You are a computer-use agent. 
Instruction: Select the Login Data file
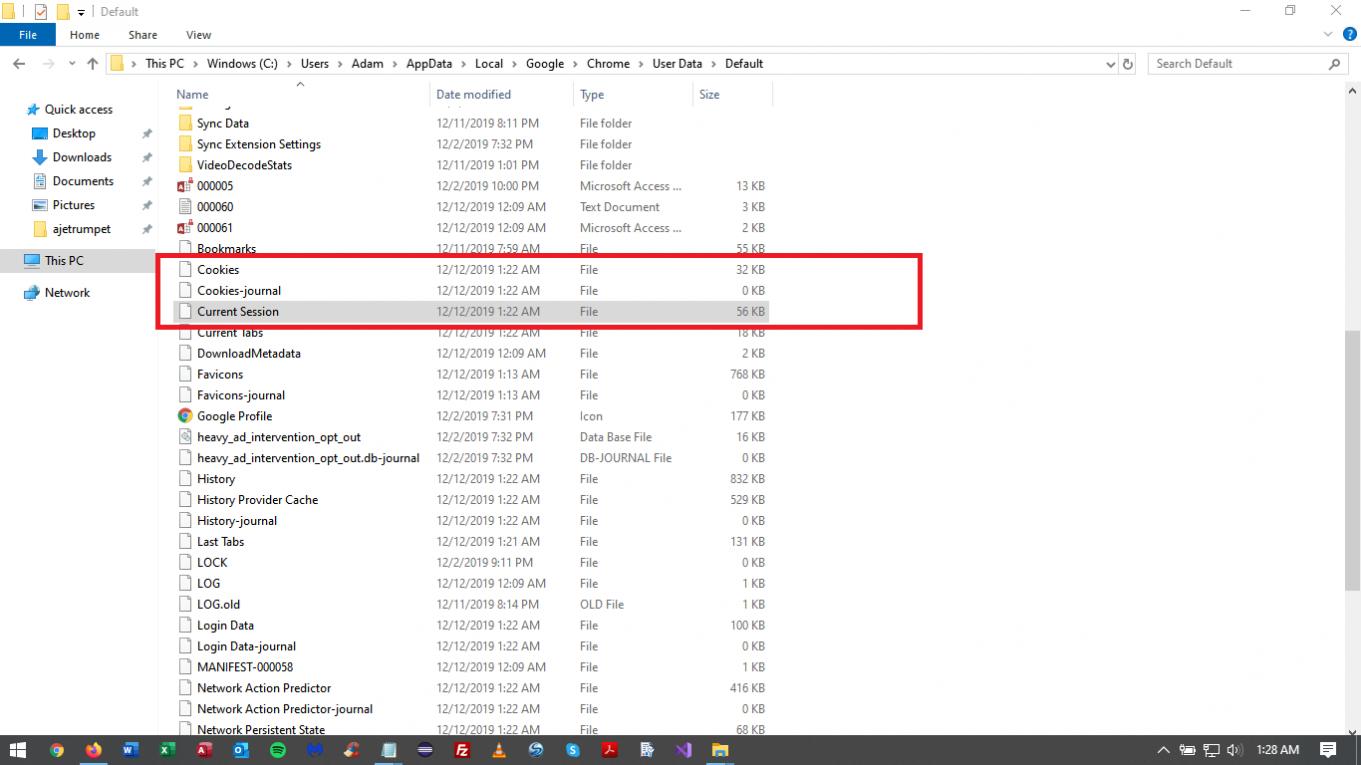click(225, 625)
